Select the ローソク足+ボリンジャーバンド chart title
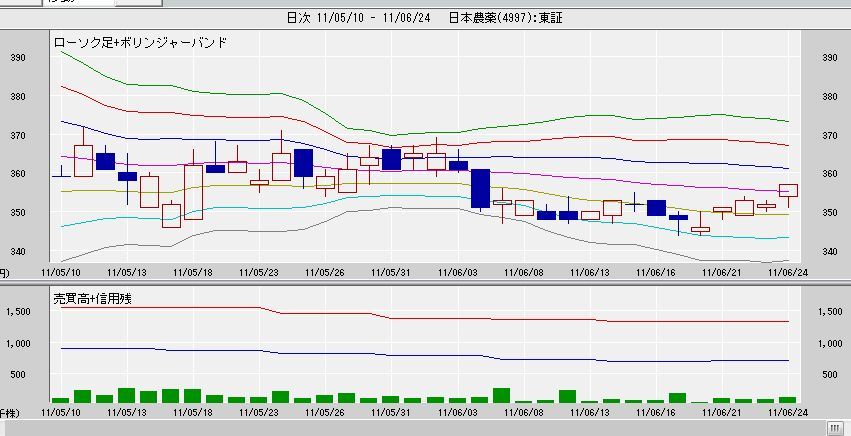 tap(139, 43)
